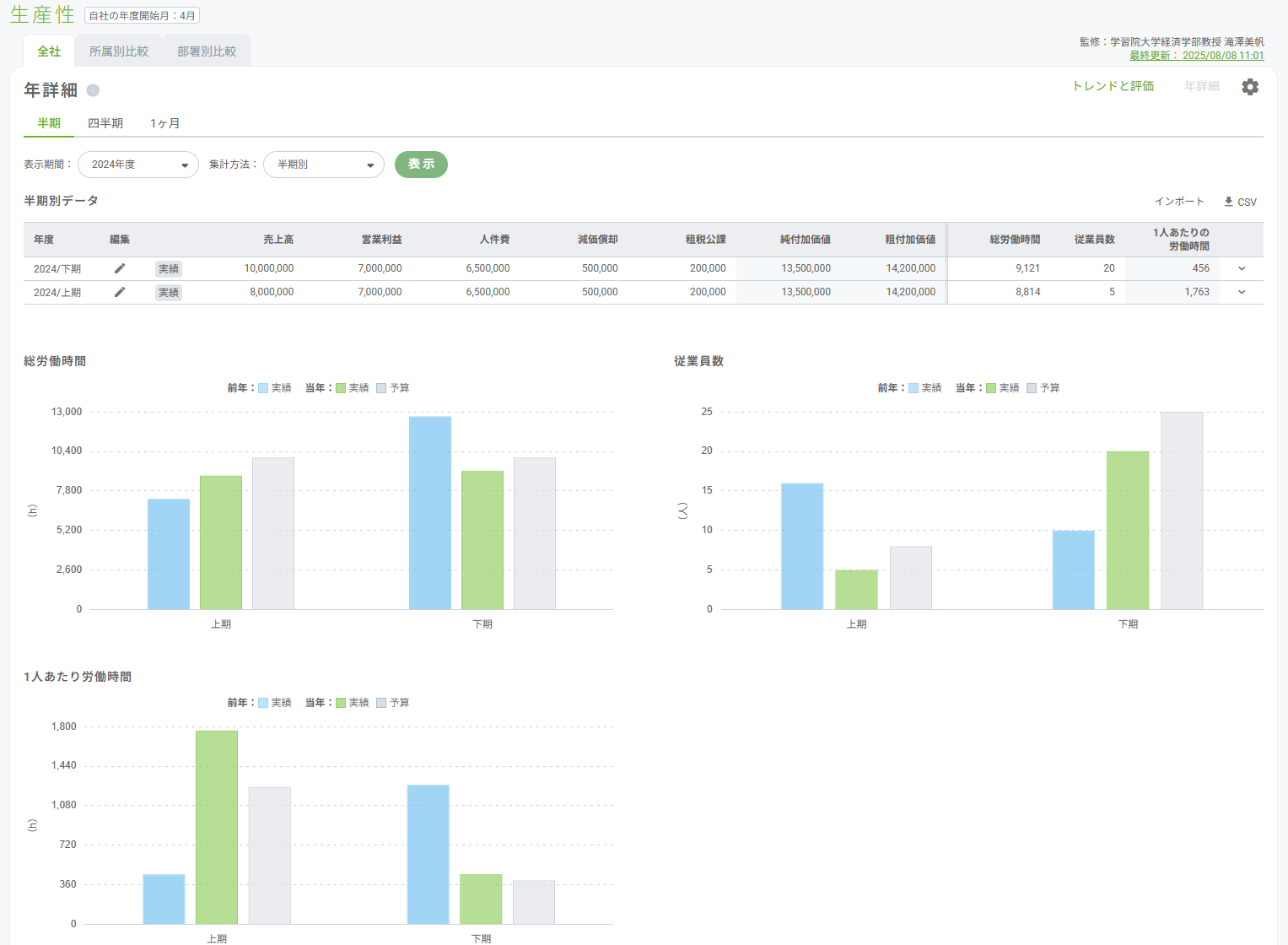This screenshot has height=945, width=1288.
Task: Click the green 表示 button
Action: 421,165
